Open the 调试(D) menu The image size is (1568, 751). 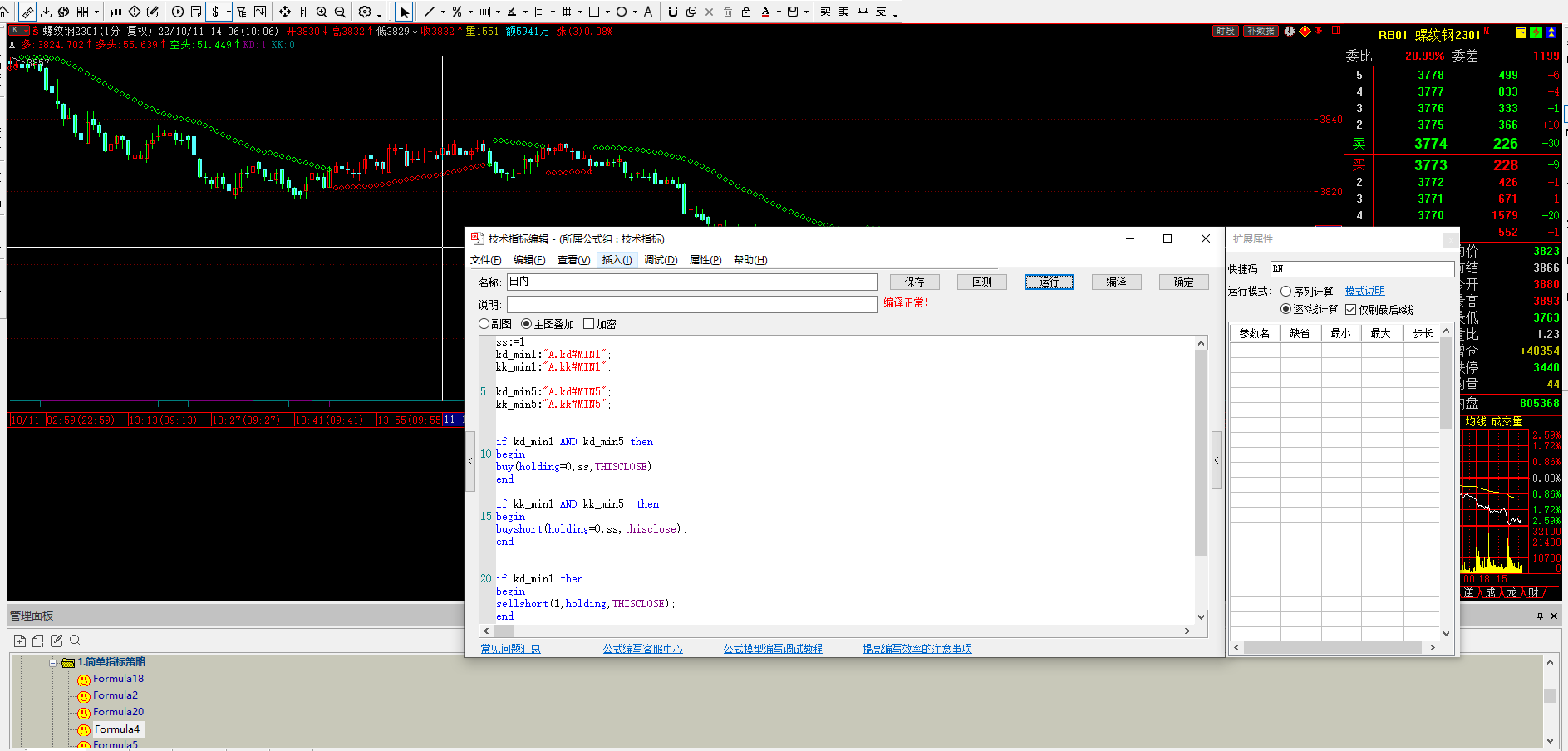tap(661, 260)
